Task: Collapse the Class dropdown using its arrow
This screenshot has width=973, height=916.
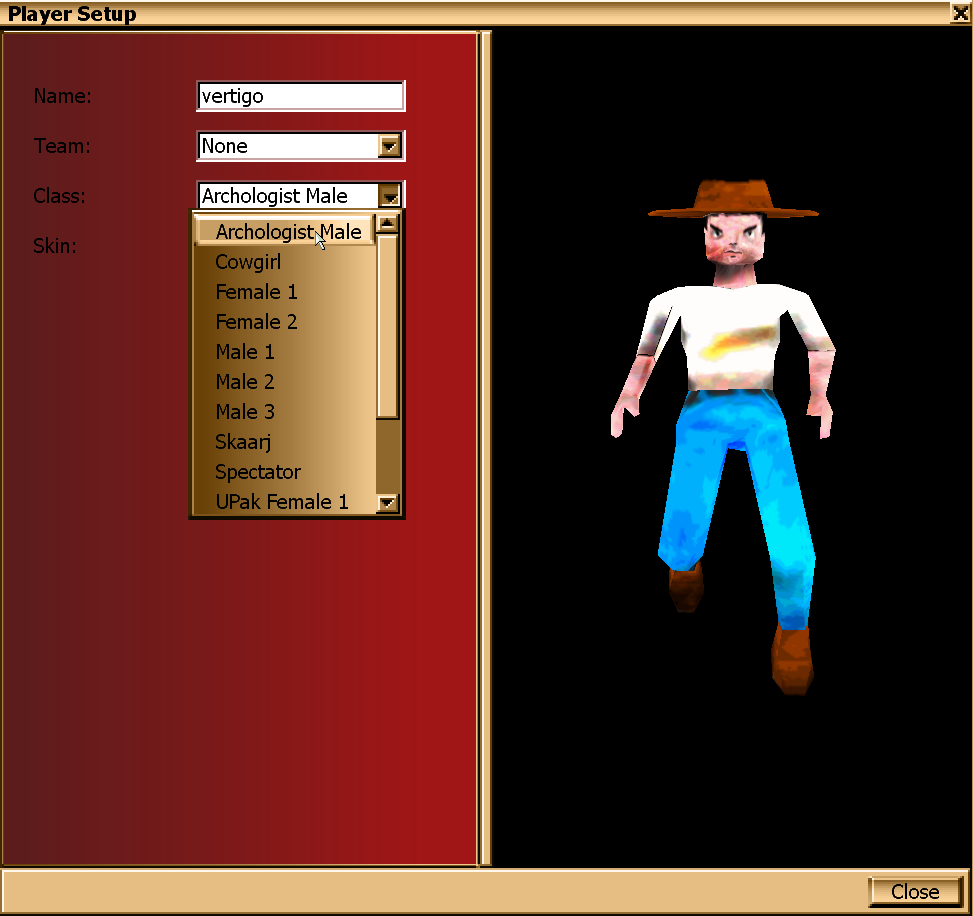Action: point(390,196)
